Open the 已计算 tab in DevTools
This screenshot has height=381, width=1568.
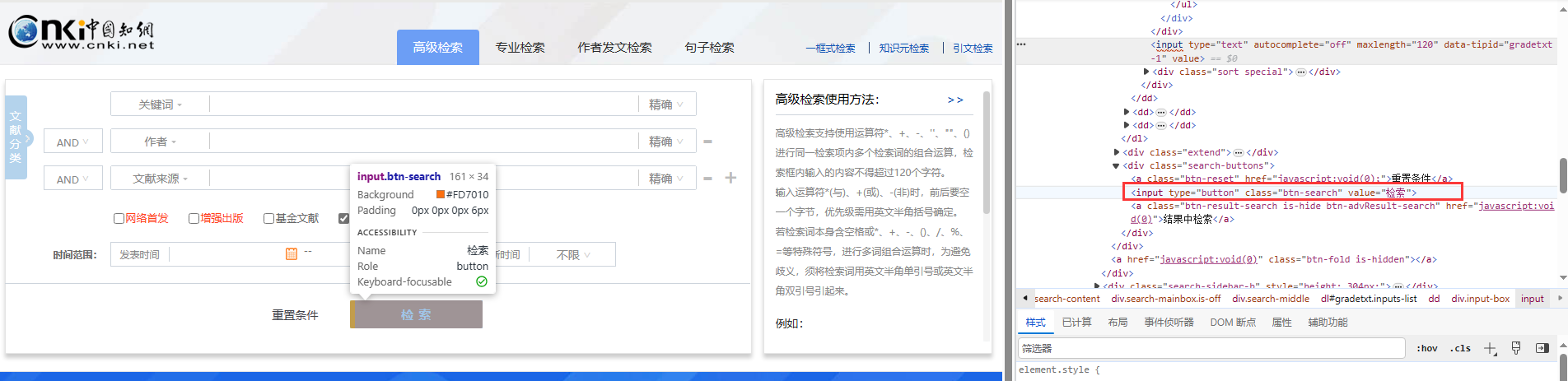point(1076,323)
